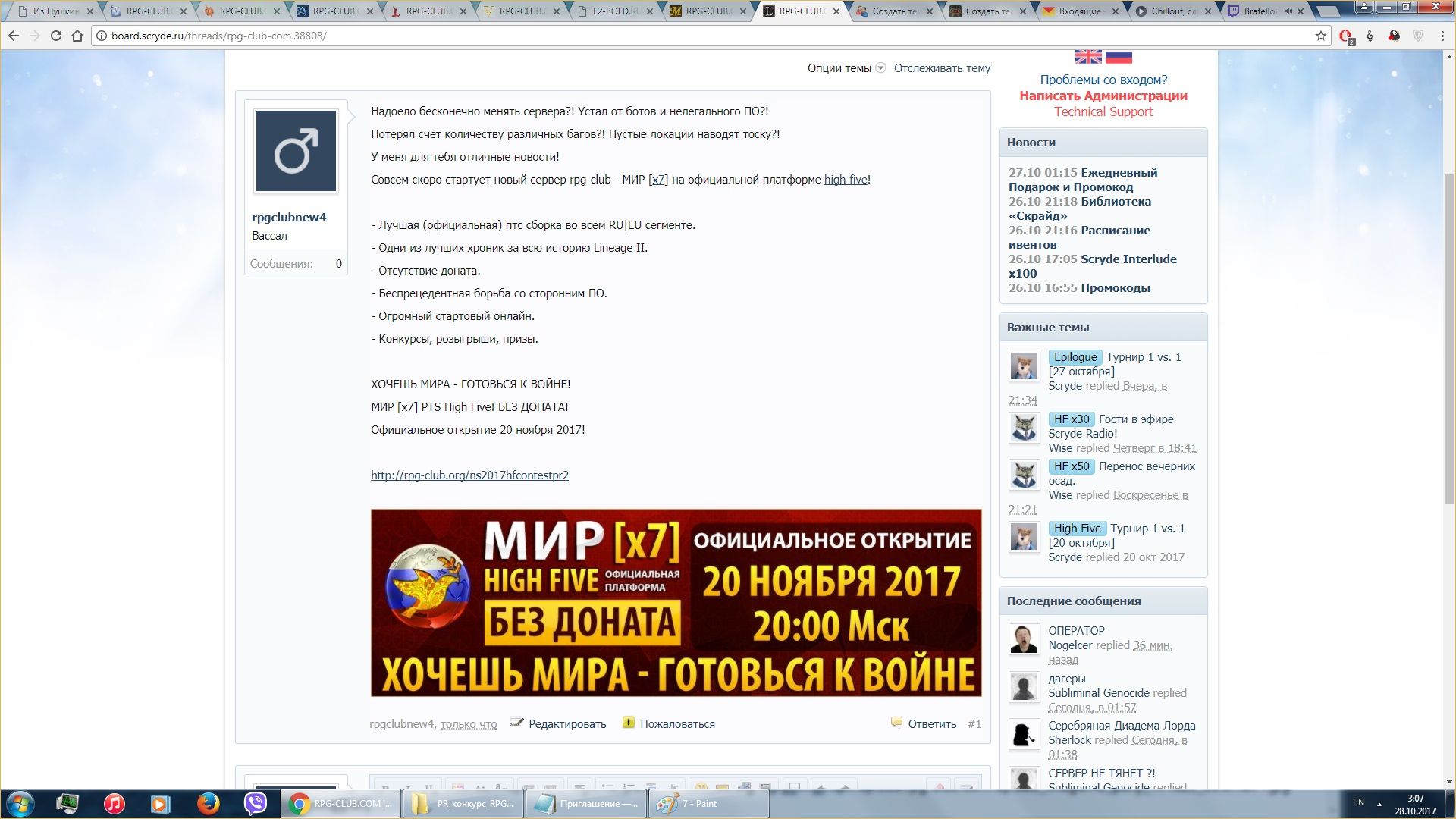Viewport: 1456px width, 819px height.
Task: Open the shield extension icon in toolbar
Action: click(1417, 36)
